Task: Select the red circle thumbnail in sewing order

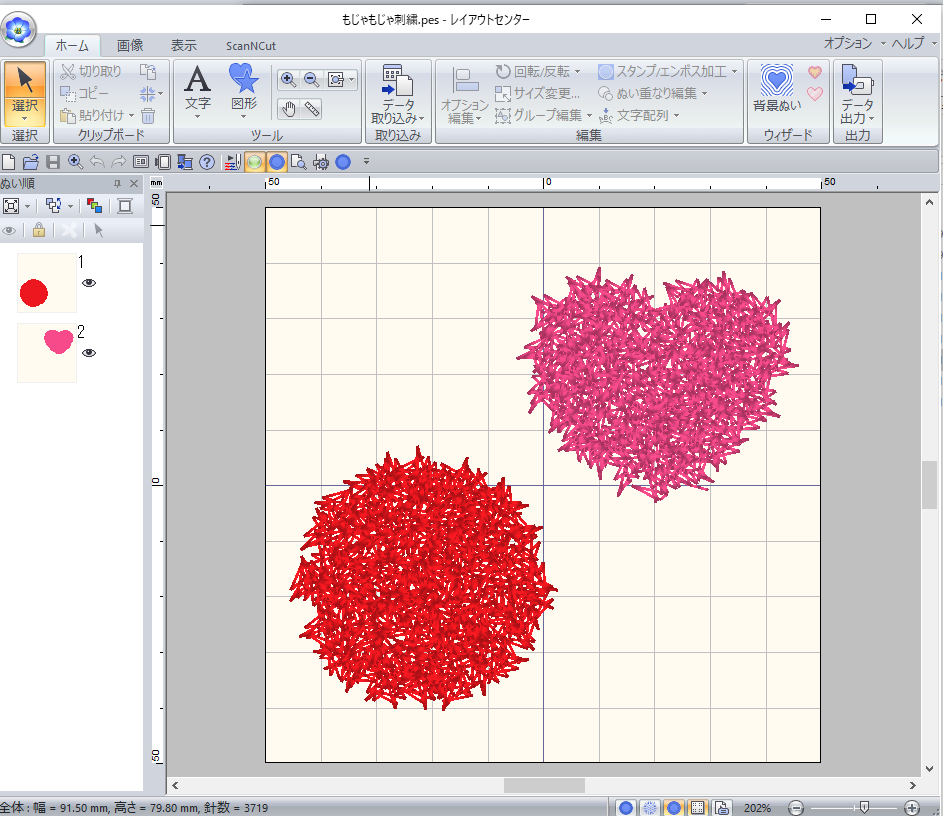Action: pyautogui.click(x=46, y=283)
